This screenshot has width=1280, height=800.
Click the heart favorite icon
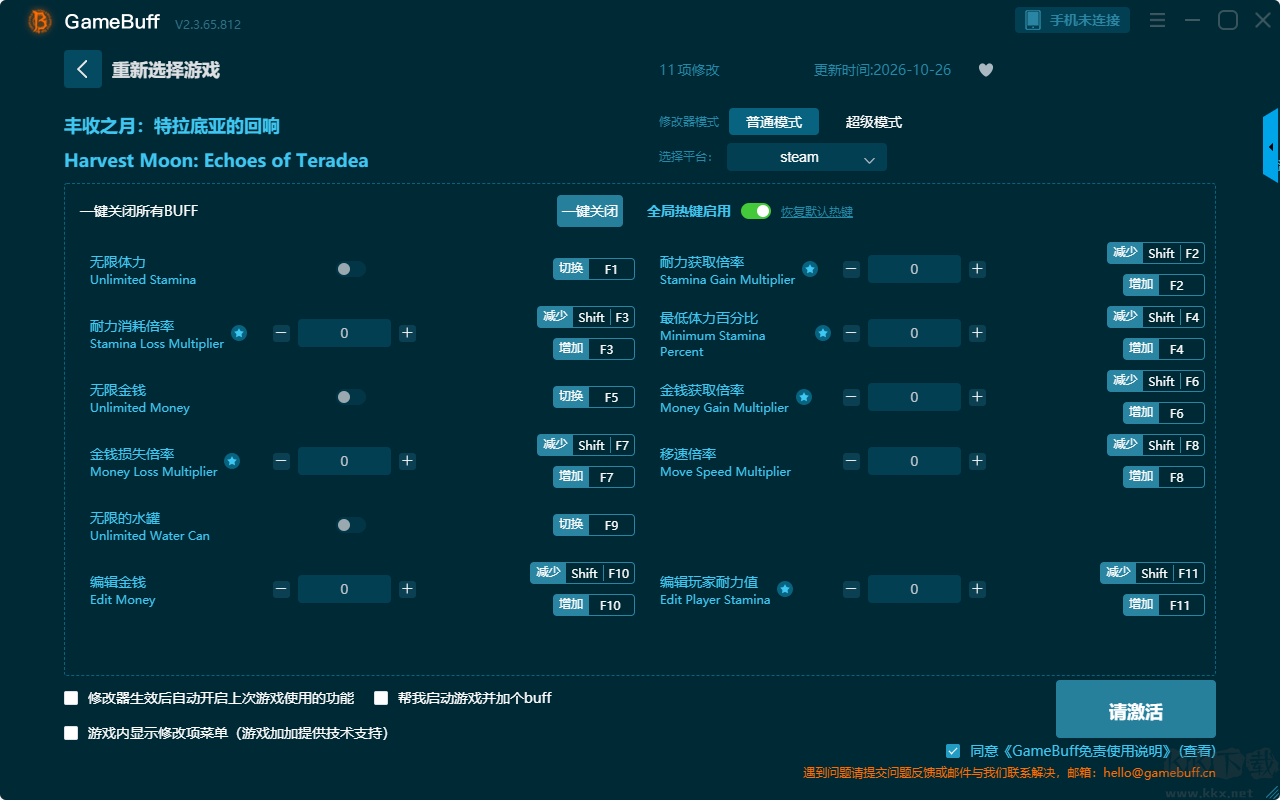986,70
